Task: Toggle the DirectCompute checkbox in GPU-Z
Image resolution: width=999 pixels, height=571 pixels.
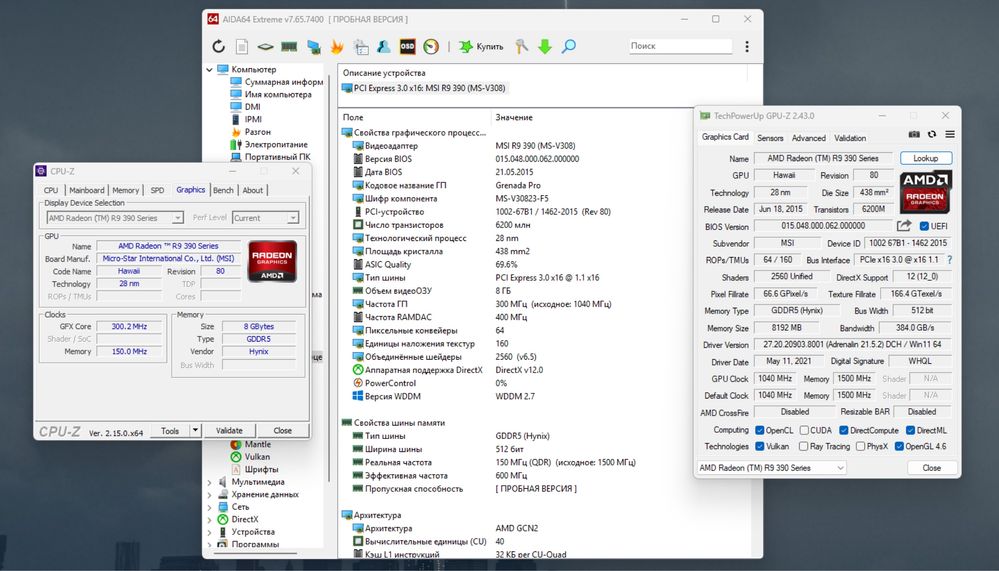Action: pyautogui.click(x=844, y=430)
